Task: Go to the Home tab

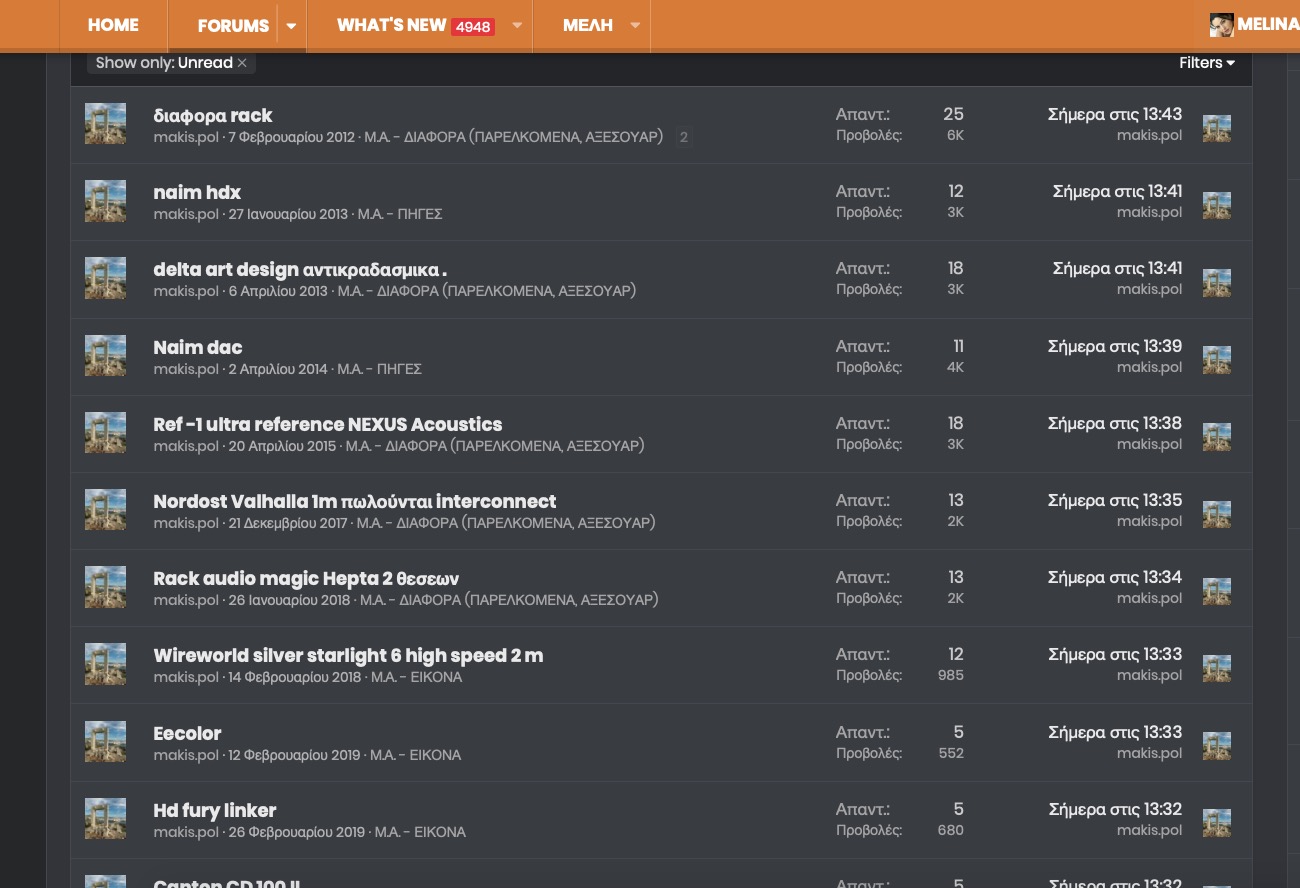Action: 113,25
